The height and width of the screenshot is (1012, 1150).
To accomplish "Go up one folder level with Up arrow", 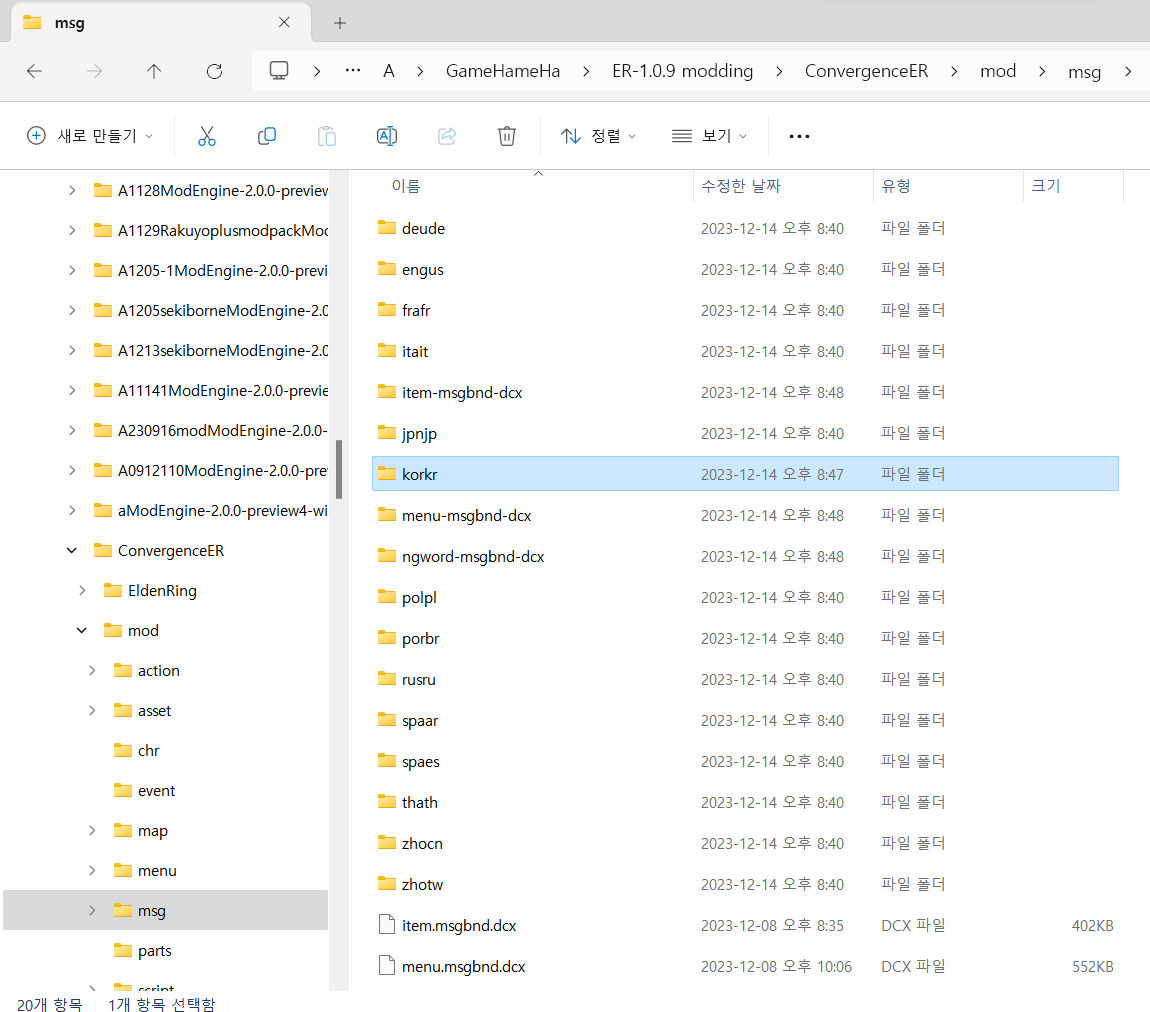I will [x=154, y=71].
